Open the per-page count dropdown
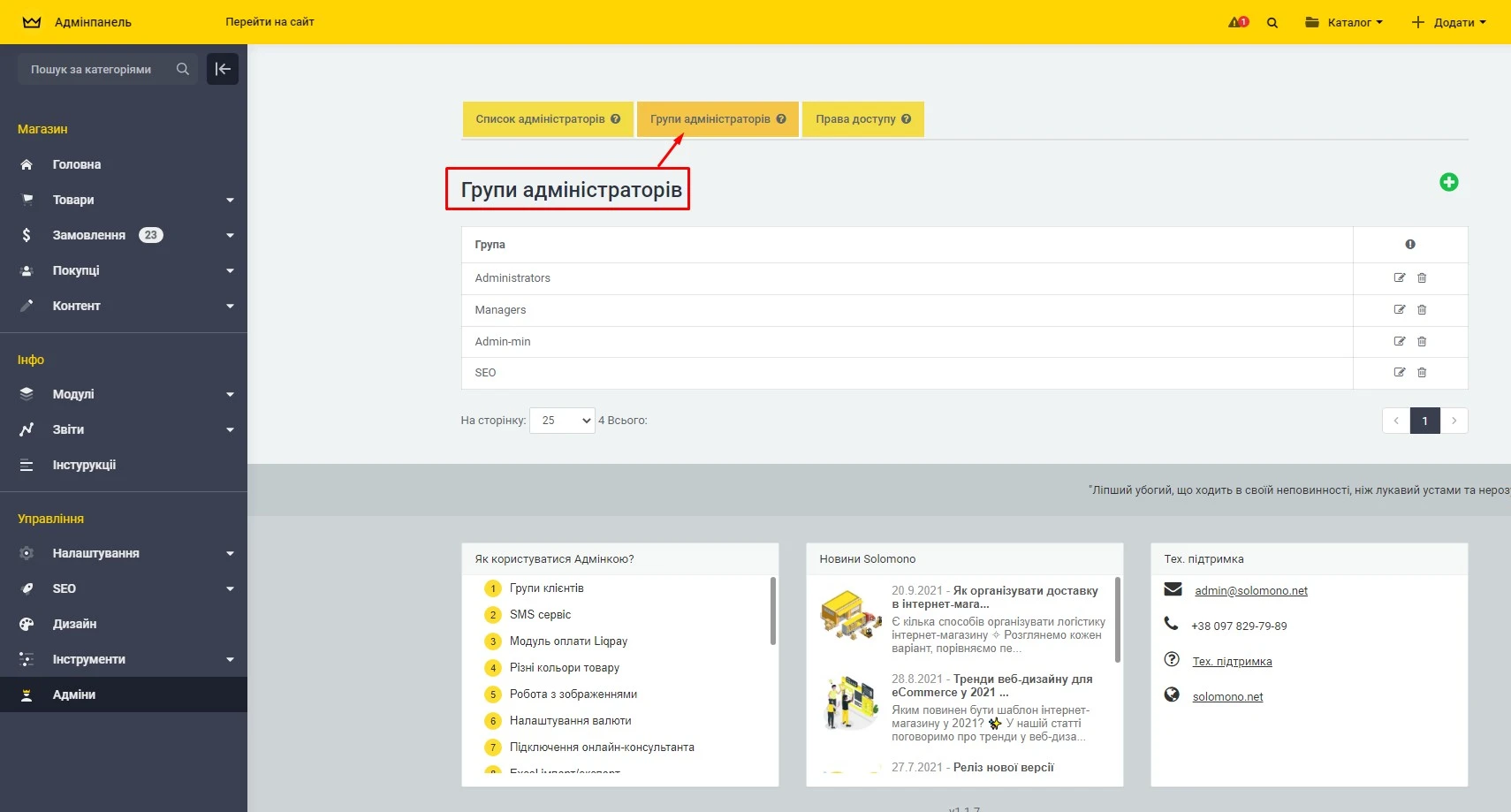Screen dimensions: 1511x812 (x=562, y=421)
